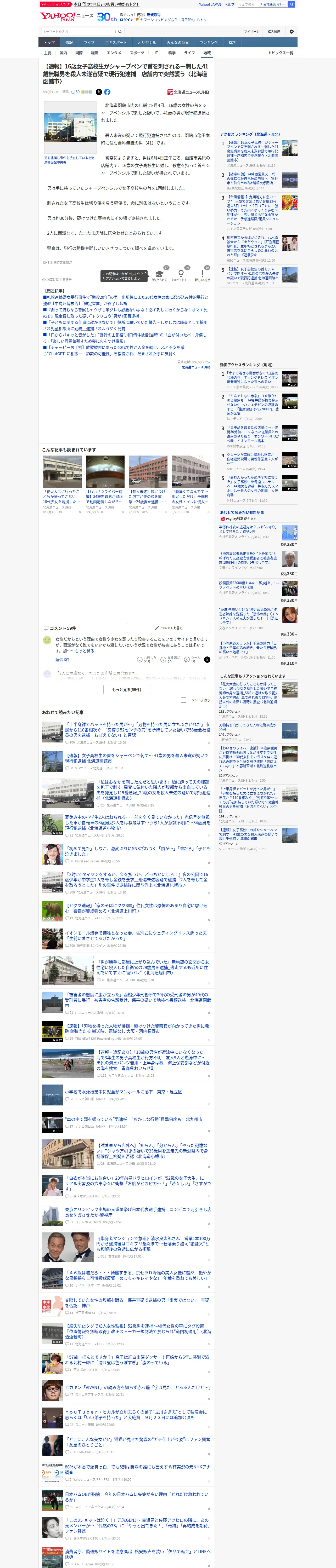The image size is (336, 1568).
Task: Open the first 動画アクセスランキング video thumbnail
Action: (x=290, y=379)
